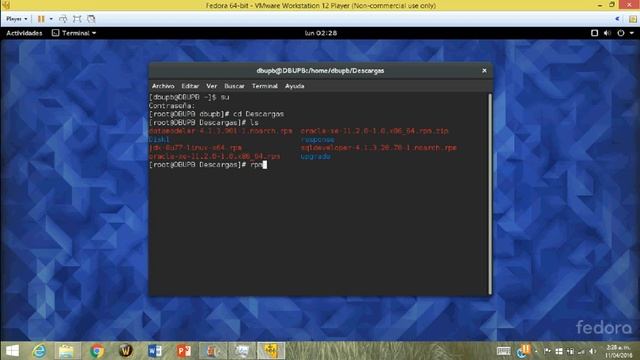
Task: Open the second taskbar app right of PowerPoint
Action: point(242,351)
